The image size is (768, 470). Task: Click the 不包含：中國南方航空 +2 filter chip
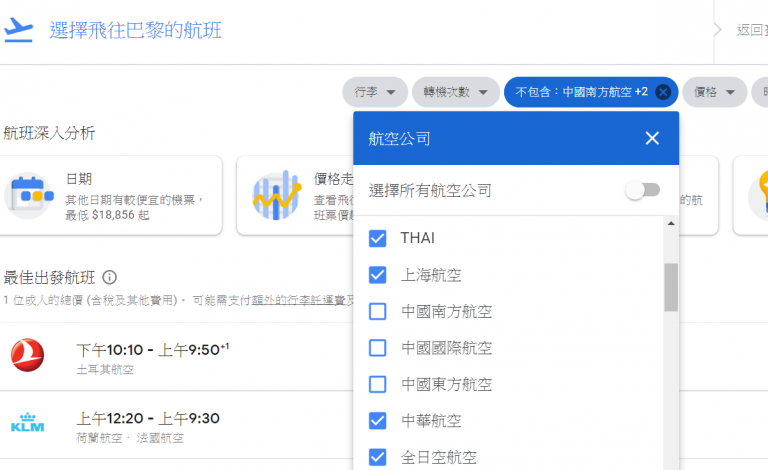581,92
